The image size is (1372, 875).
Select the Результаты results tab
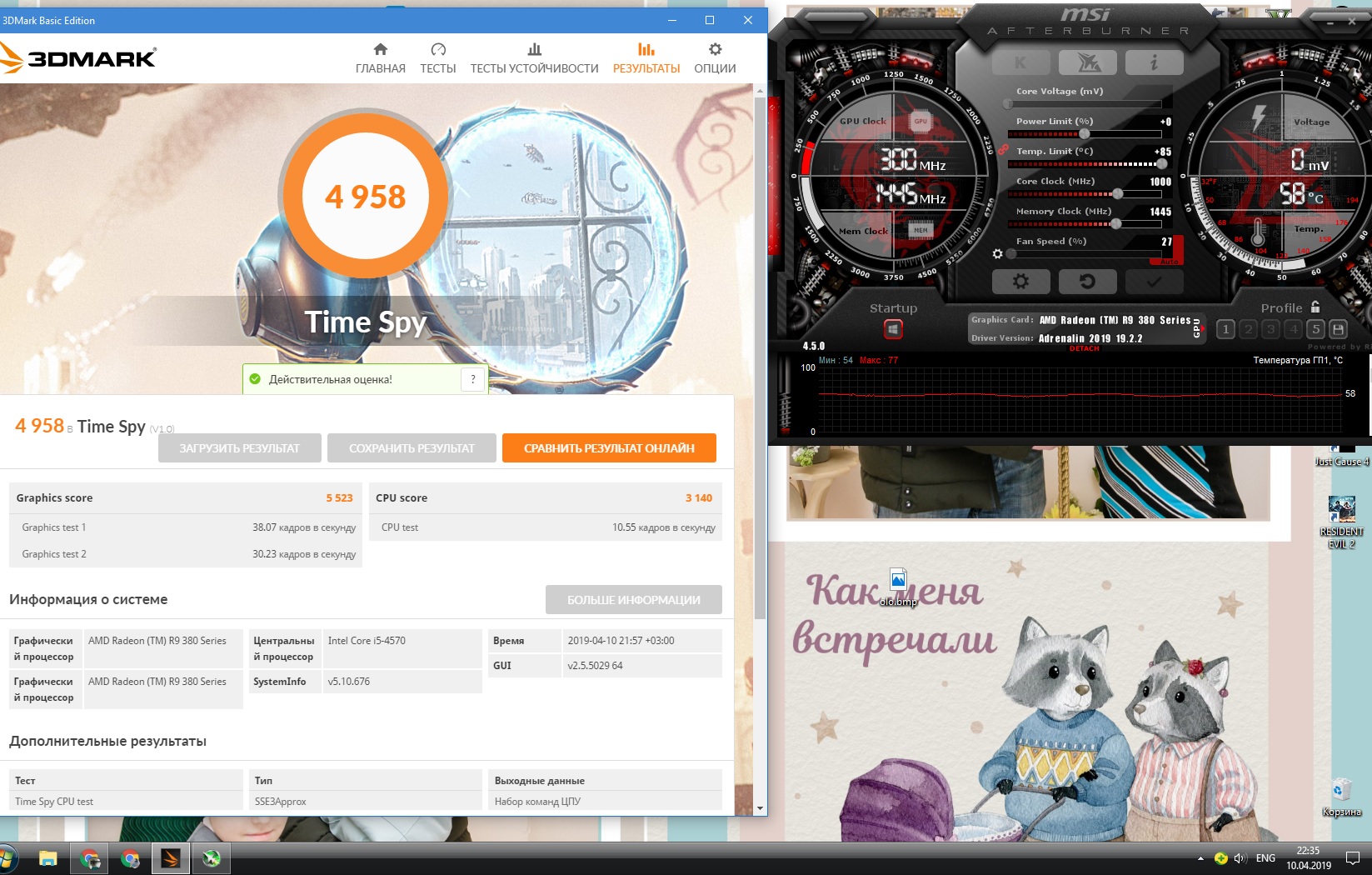click(646, 58)
